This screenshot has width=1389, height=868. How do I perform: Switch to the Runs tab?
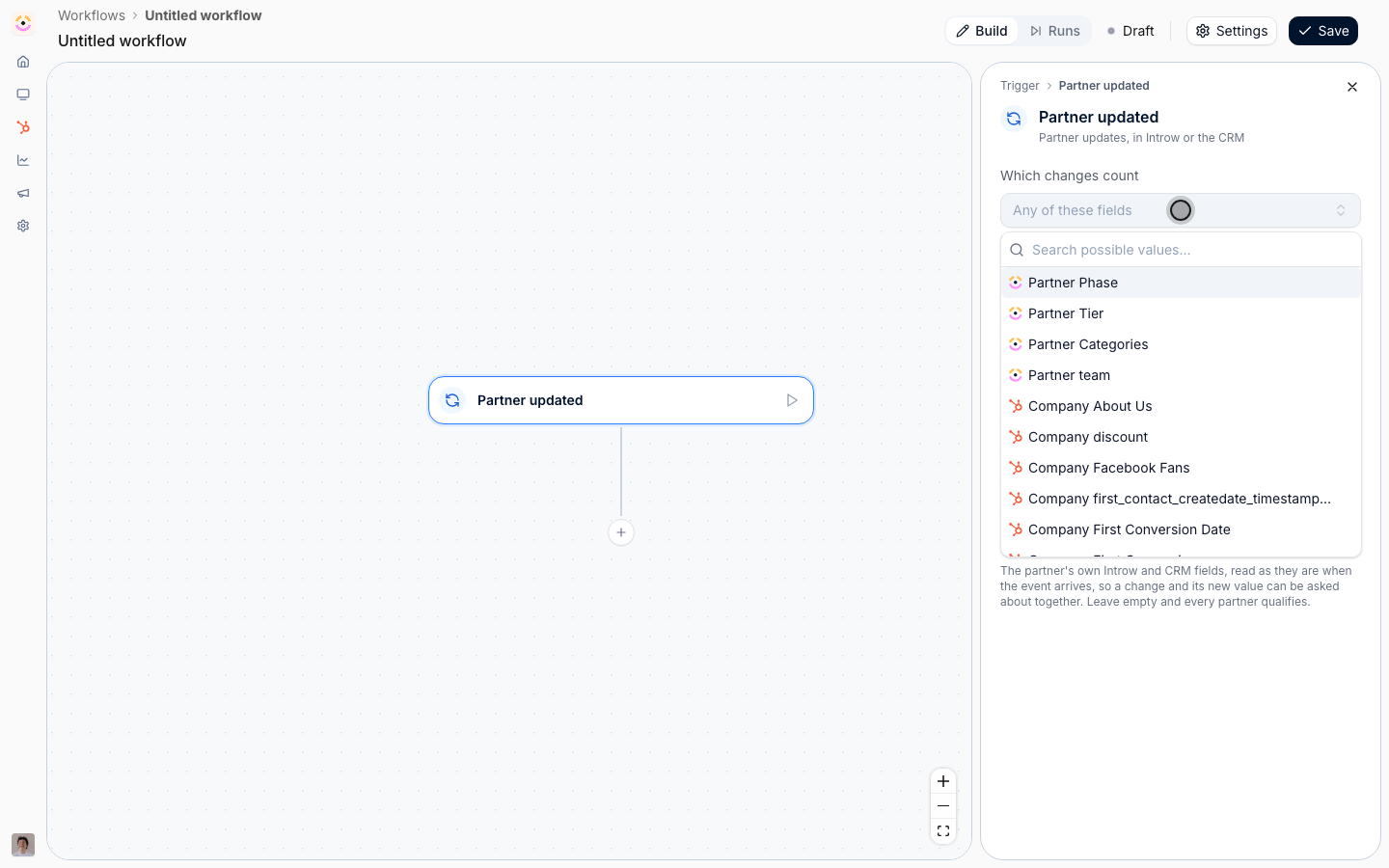coord(1054,31)
